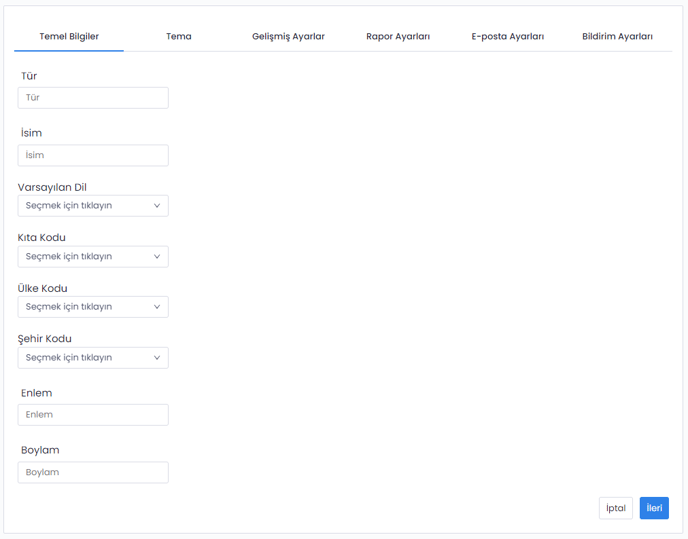Open the Varsayılan Dil dropdown
This screenshot has height=539, width=688.
tap(92, 206)
